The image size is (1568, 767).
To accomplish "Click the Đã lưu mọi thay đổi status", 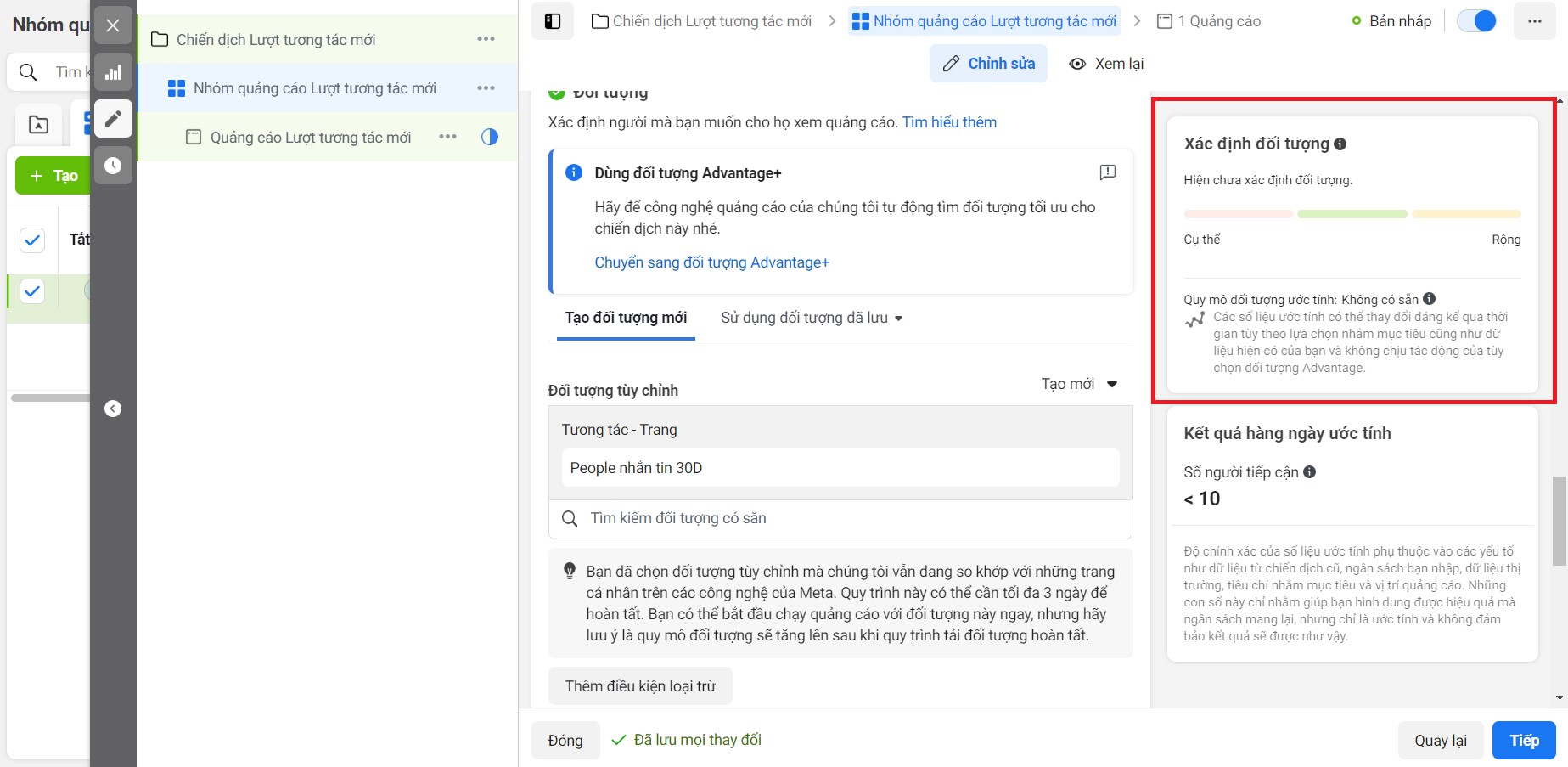I will coord(686,740).
